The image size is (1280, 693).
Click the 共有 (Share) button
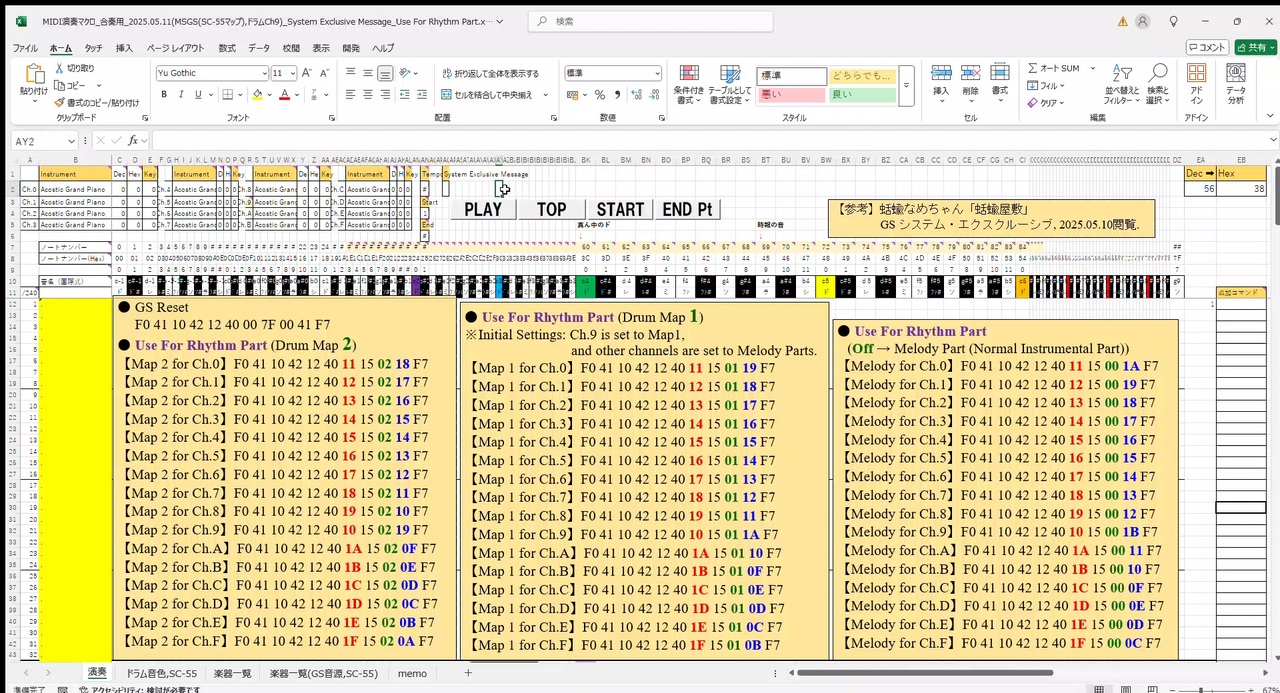[x=1253, y=47]
